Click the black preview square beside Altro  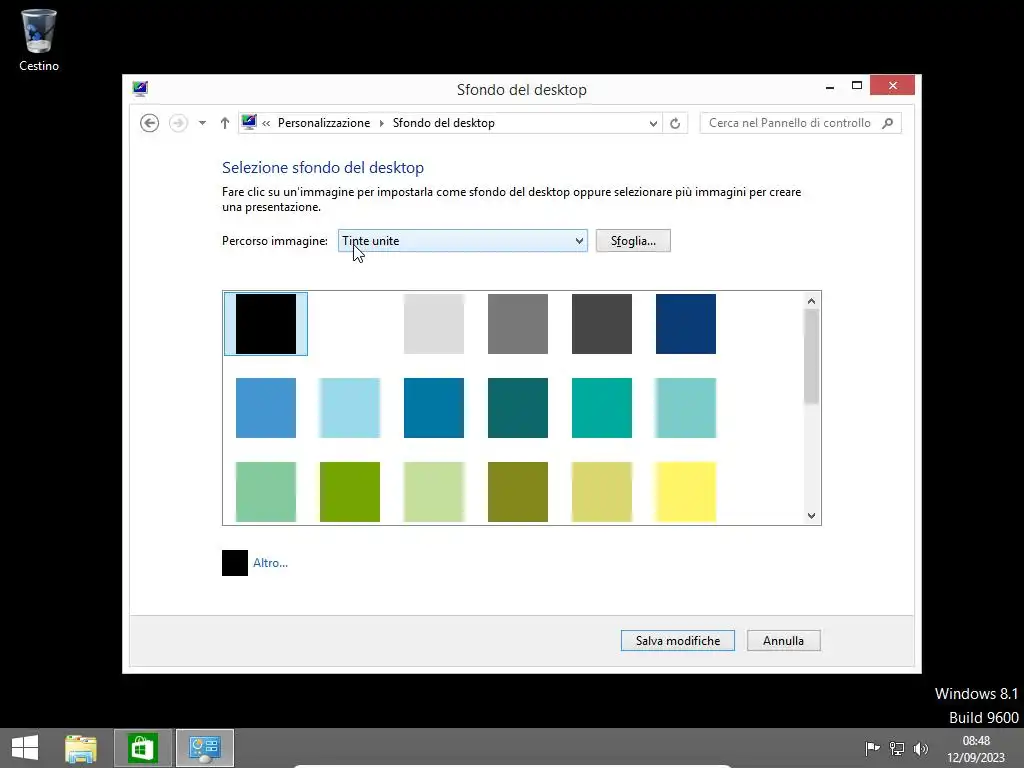click(x=234, y=563)
